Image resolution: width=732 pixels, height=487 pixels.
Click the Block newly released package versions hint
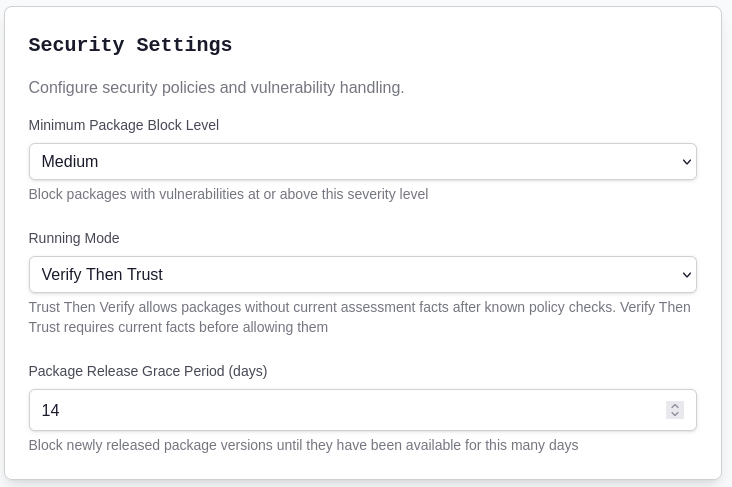tap(303, 445)
